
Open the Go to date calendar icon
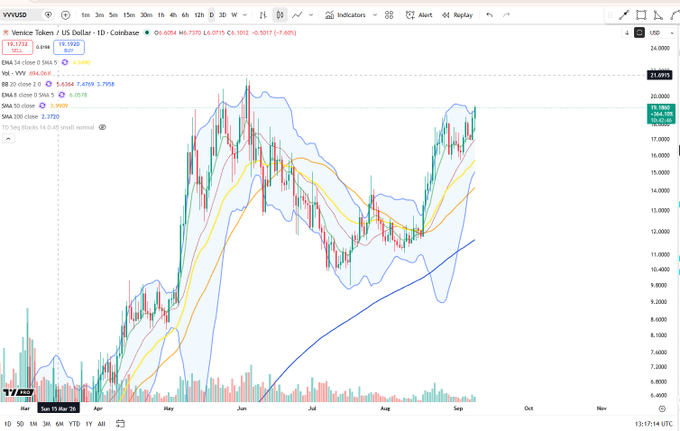(x=120, y=424)
